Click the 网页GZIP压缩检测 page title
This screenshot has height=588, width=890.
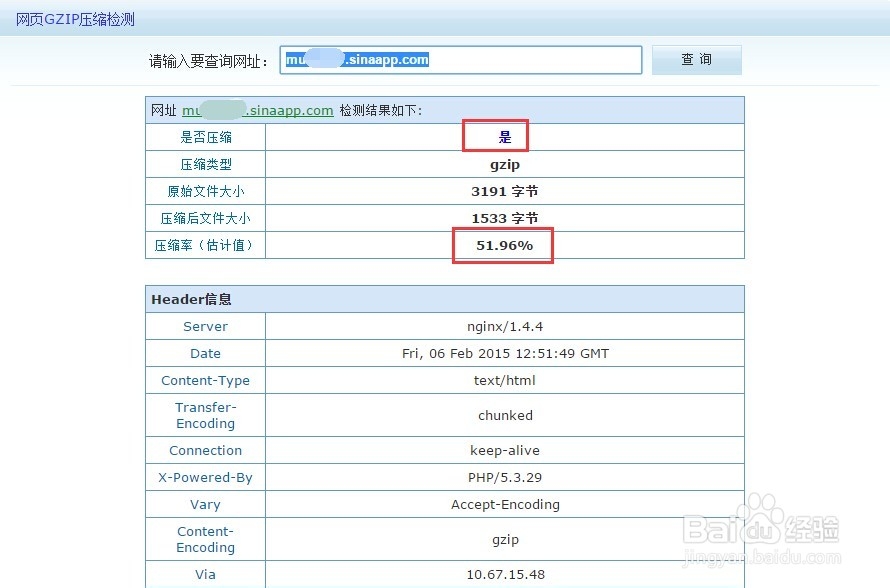pos(75,19)
